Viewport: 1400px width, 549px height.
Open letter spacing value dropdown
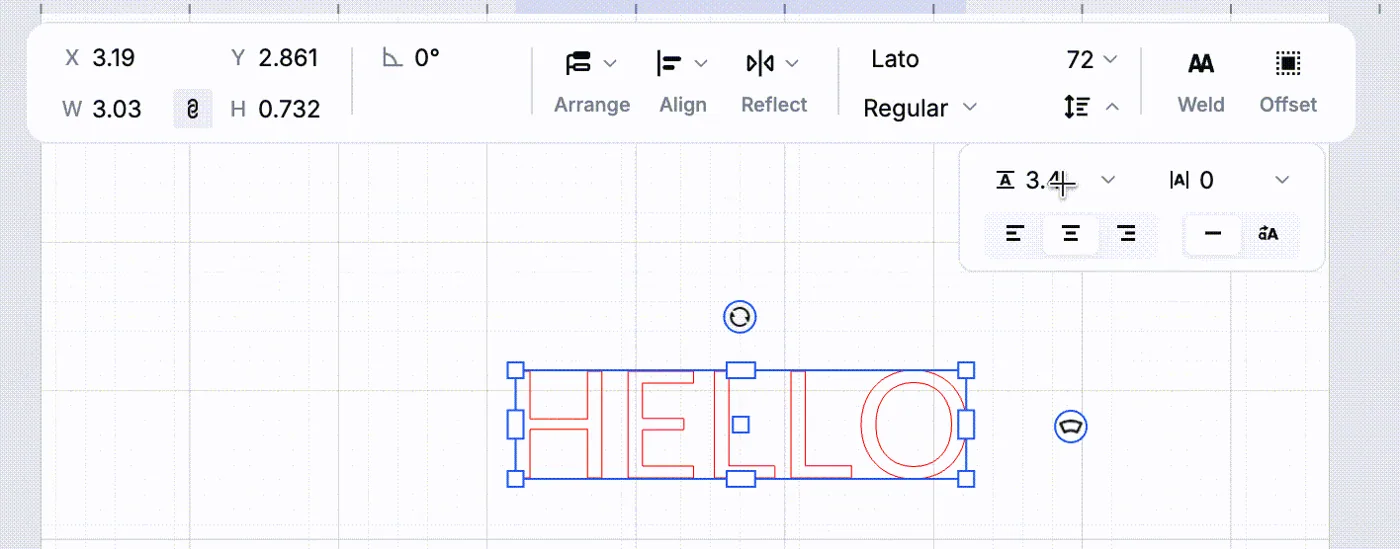(x=1282, y=180)
